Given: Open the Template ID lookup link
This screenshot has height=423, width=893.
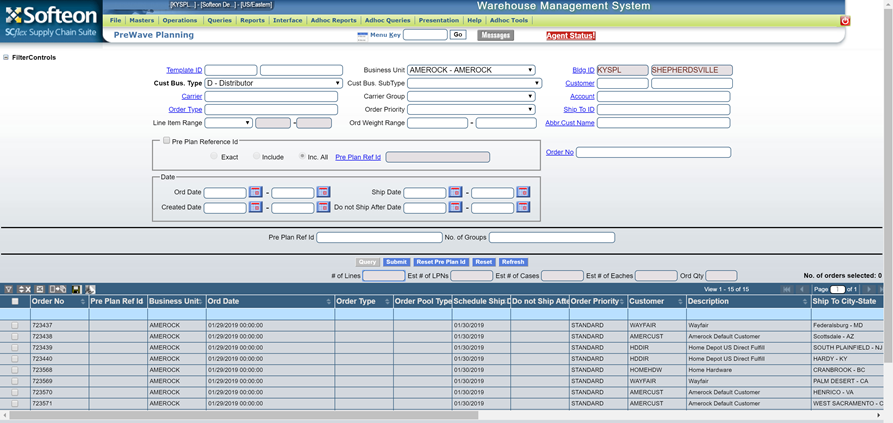Looking at the screenshot, I should point(184,70).
